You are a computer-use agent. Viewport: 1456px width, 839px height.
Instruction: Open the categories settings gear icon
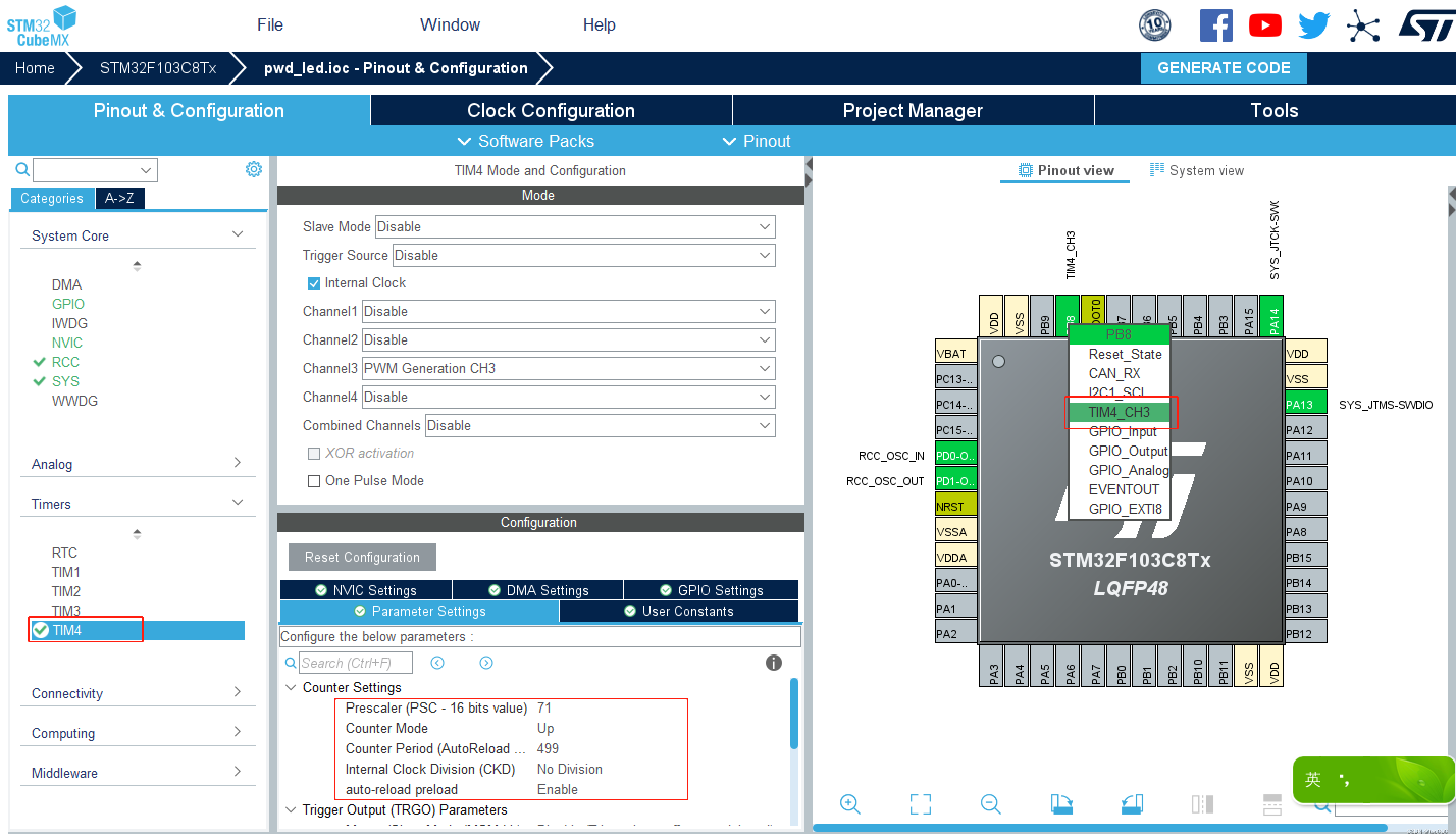pos(253,169)
